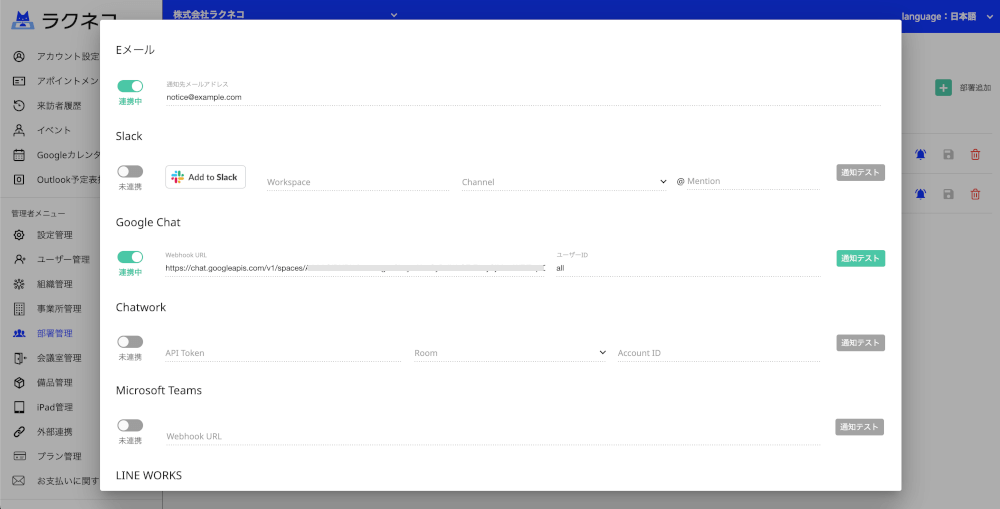Click the second row notification bell icon
Viewport: 1000px width, 509px height.
[x=920, y=194]
